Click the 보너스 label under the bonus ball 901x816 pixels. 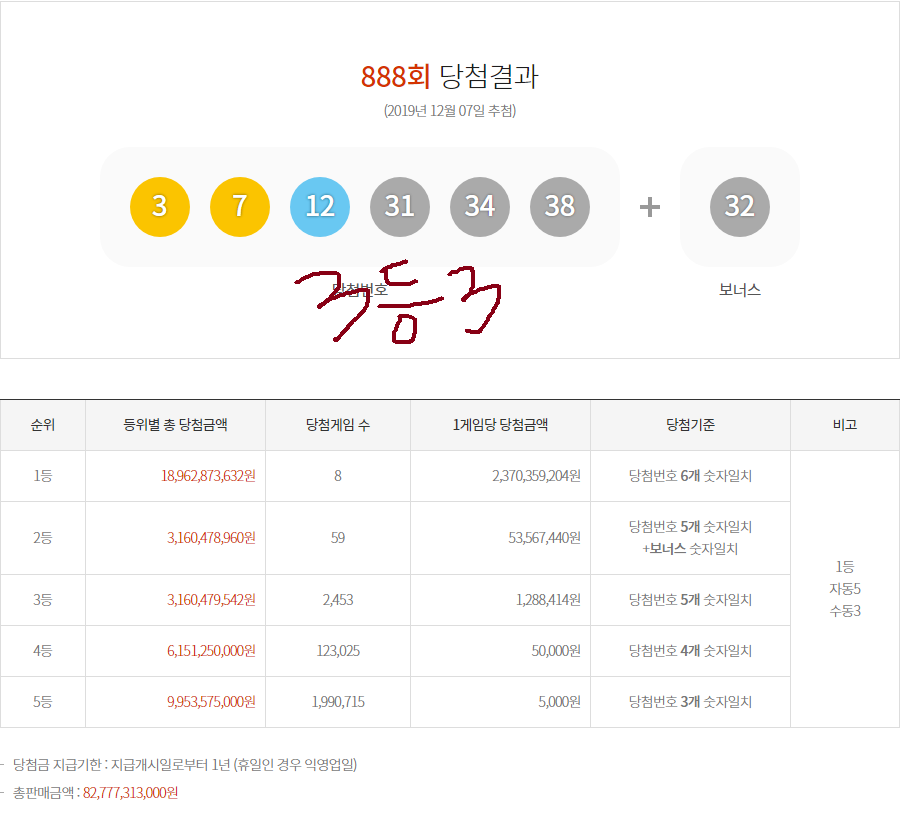pos(740,290)
